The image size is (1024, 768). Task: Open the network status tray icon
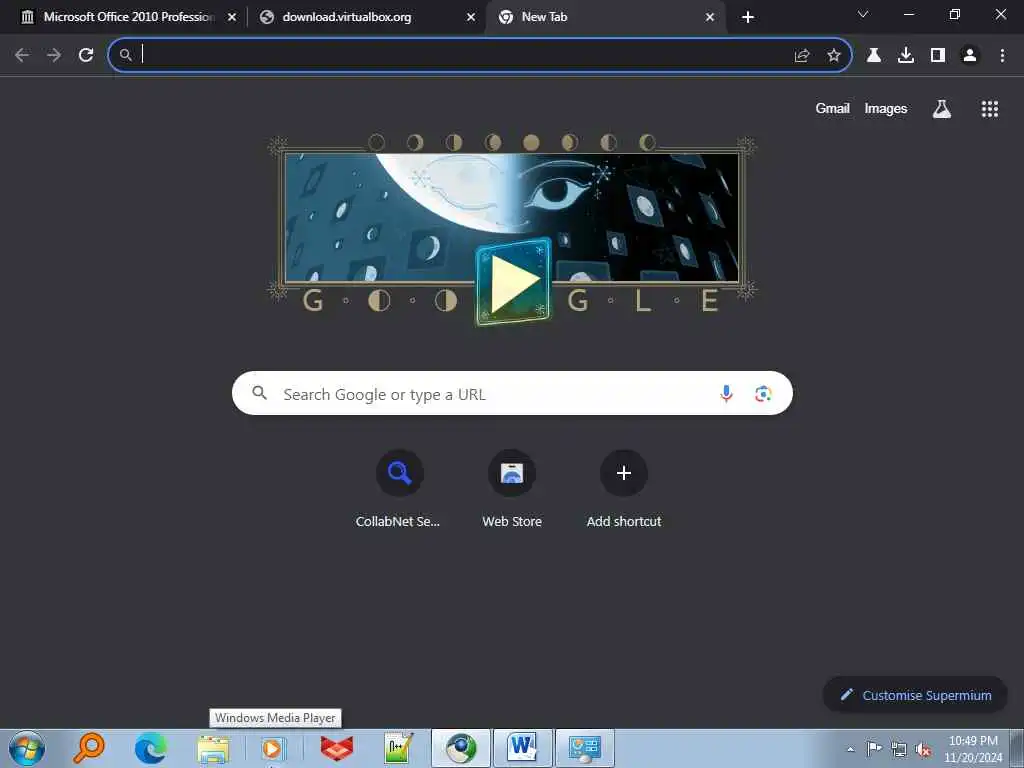tap(899, 749)
